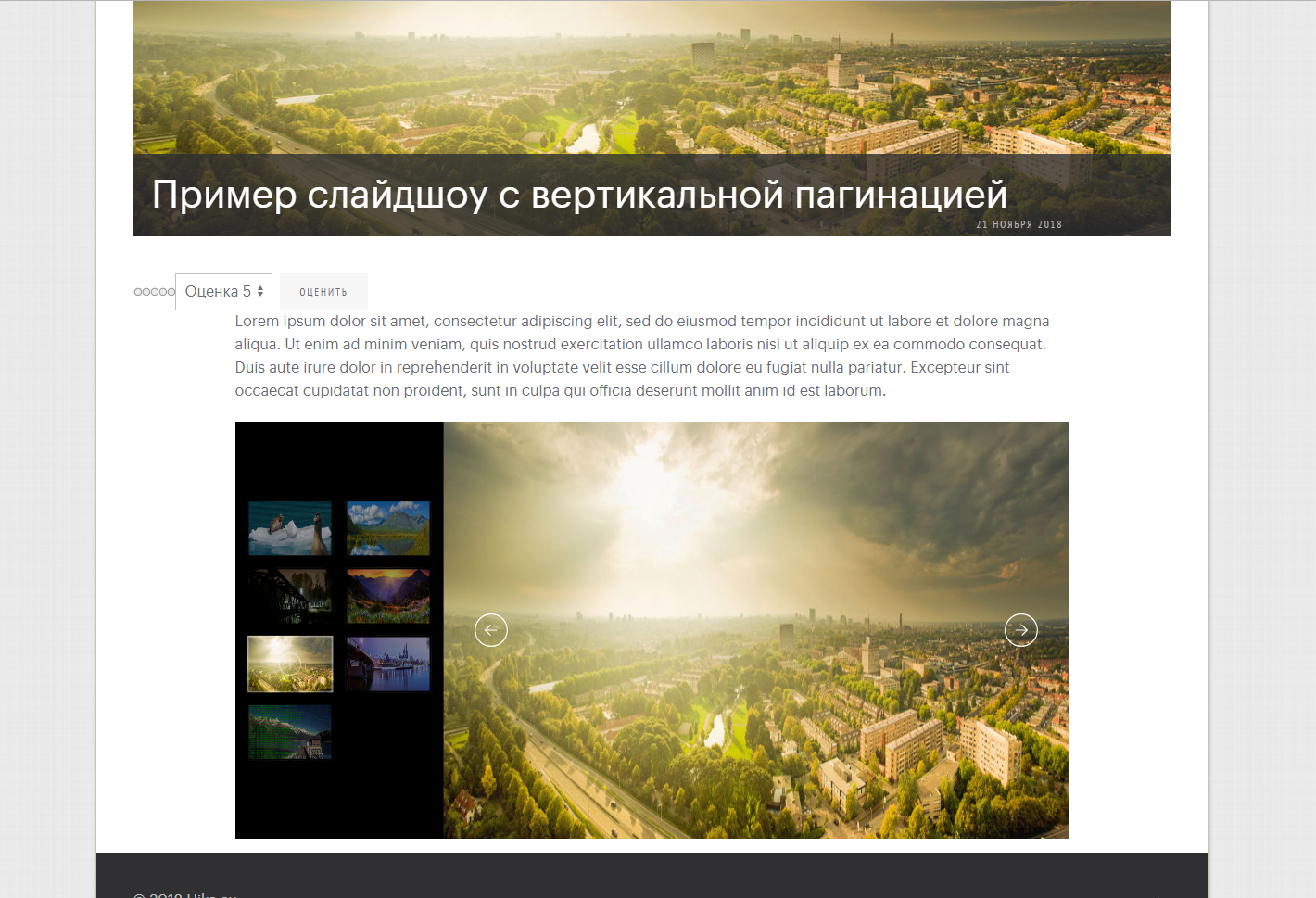This screenshot has width=1316, height=898.
Task: Select the second rating circle
Action: coord(146,292)
